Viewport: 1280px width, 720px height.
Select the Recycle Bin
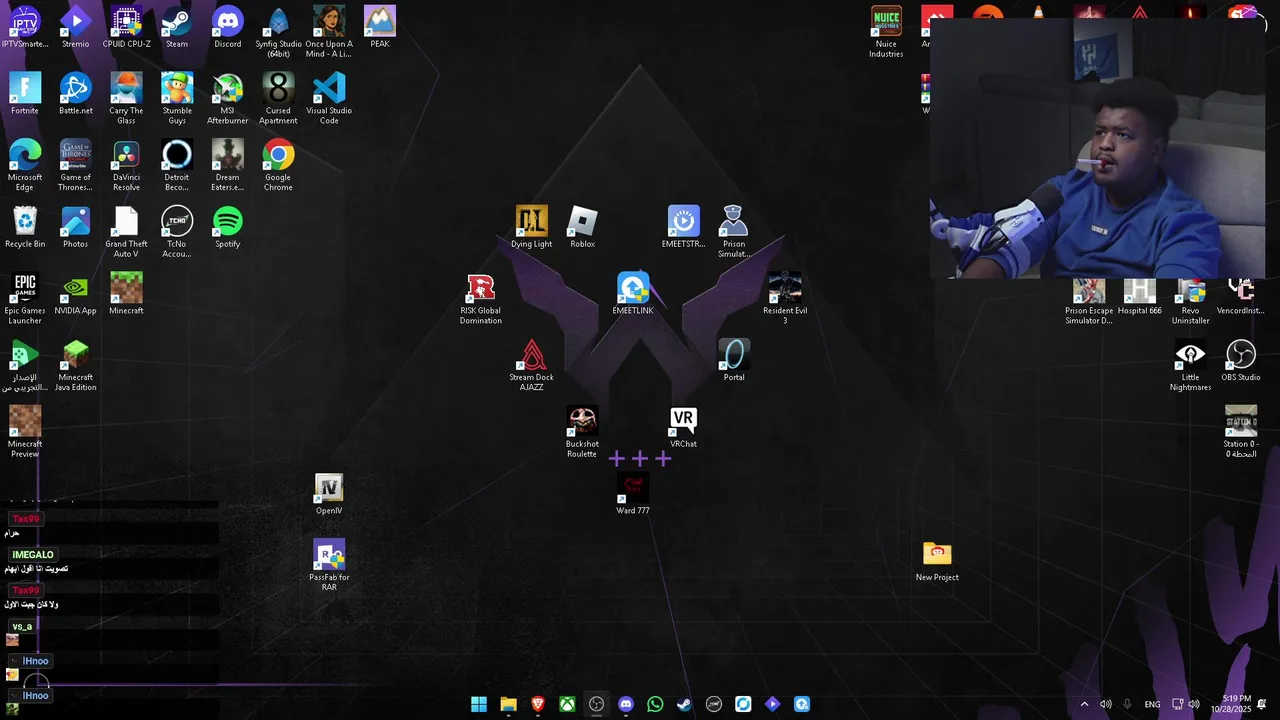tap(25, 227)
